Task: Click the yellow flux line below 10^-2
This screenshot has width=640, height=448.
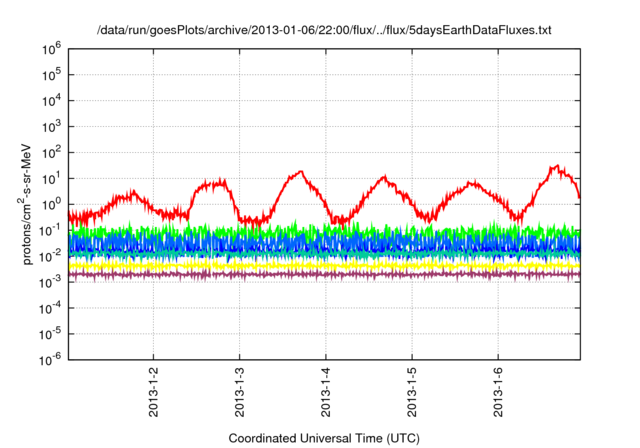Action: [x=324, y=266]
